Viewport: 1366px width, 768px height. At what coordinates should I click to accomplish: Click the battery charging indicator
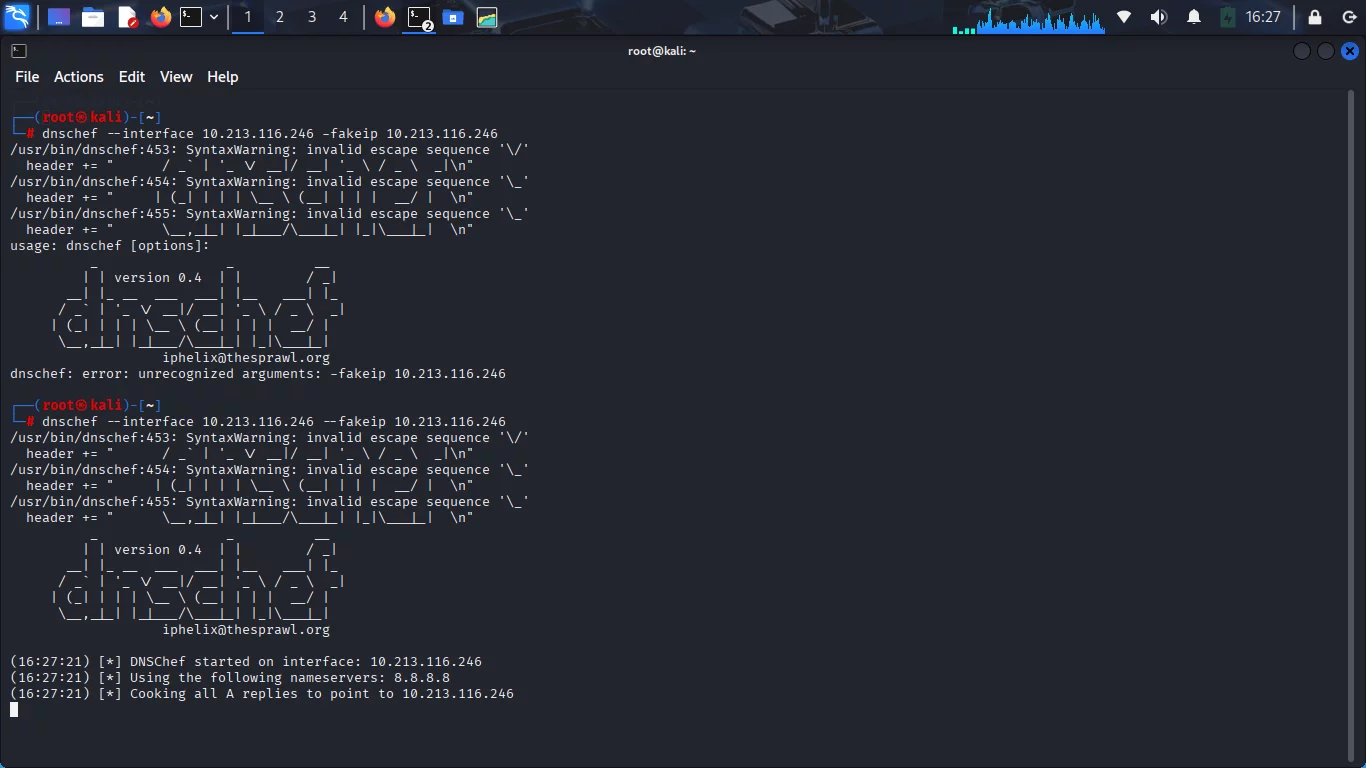click(x=1228, y=17)
